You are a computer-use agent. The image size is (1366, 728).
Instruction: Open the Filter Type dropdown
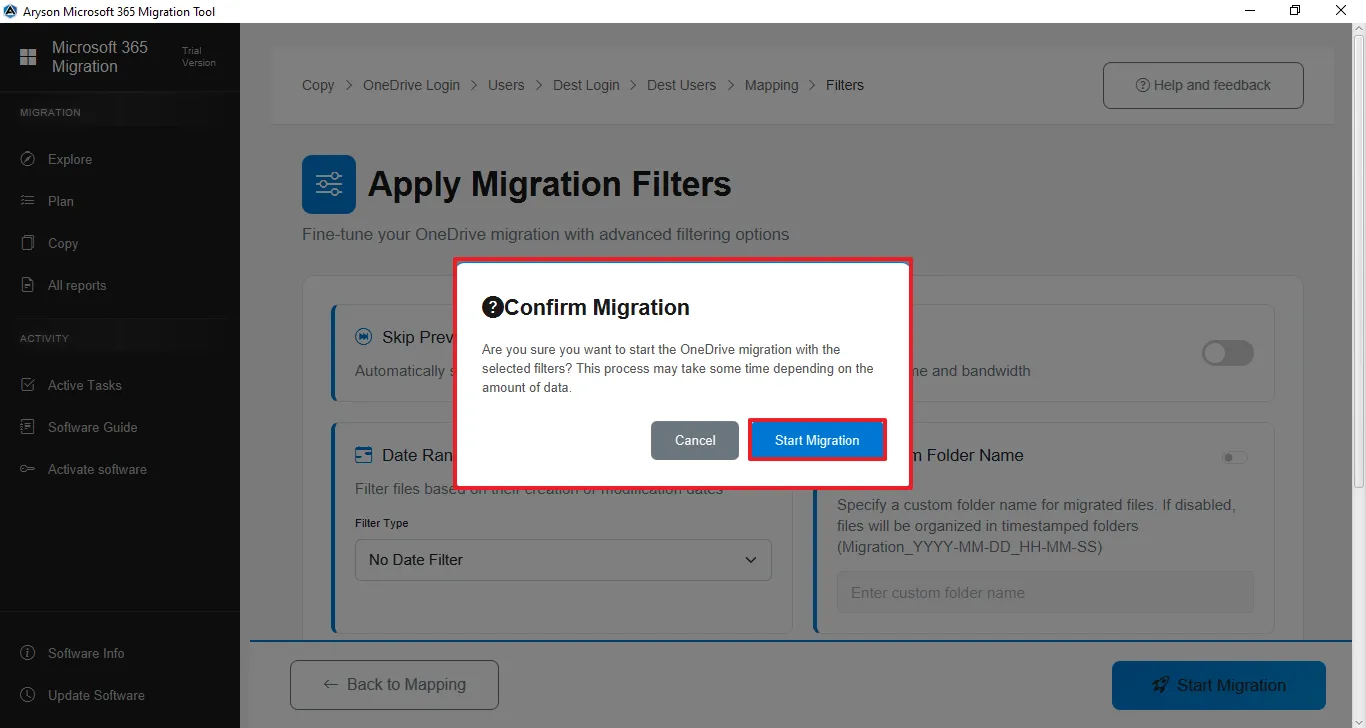[x=563, y=560]
